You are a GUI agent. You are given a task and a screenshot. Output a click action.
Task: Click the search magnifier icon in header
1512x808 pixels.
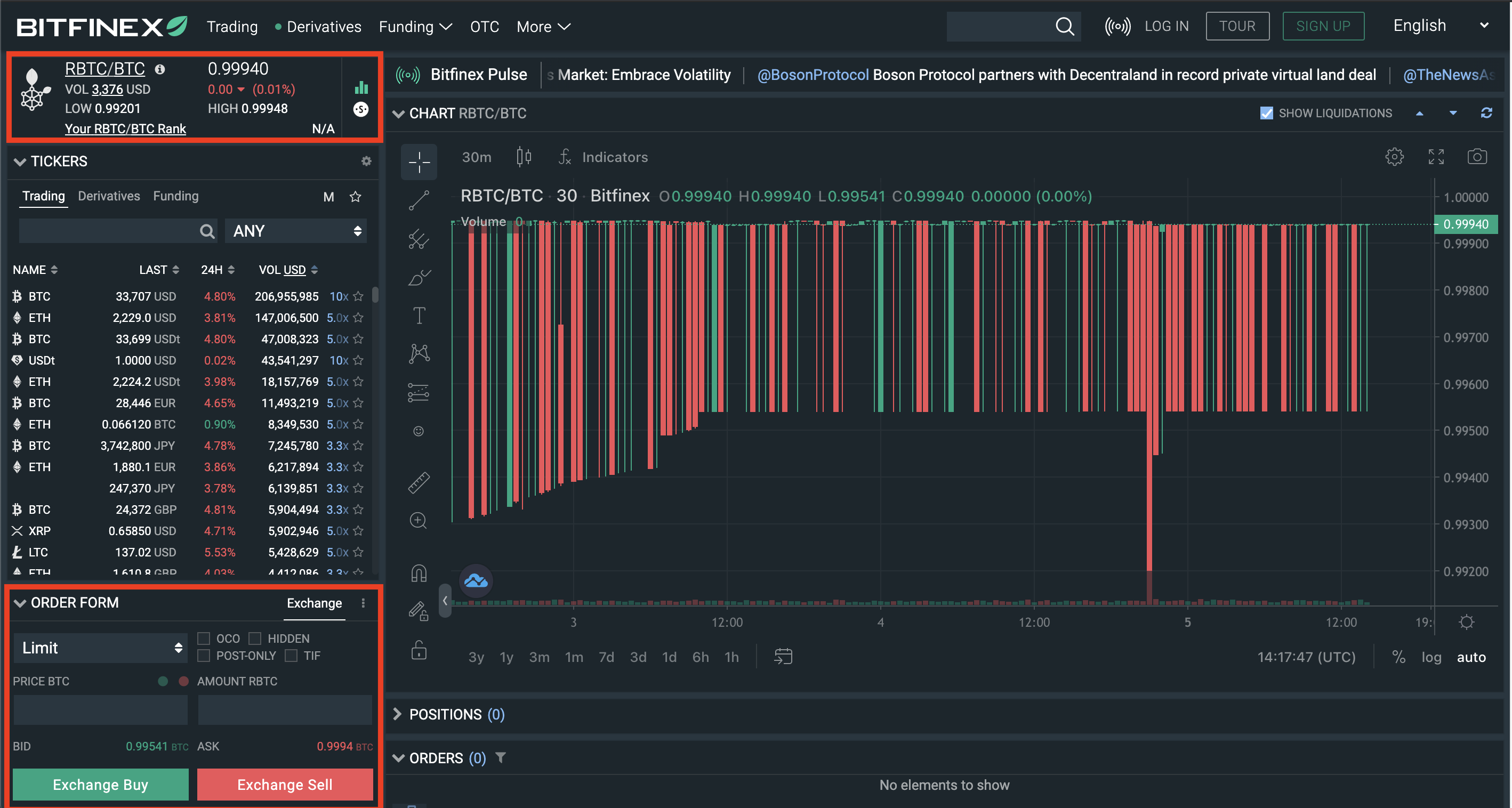[x=1064, y=27]
